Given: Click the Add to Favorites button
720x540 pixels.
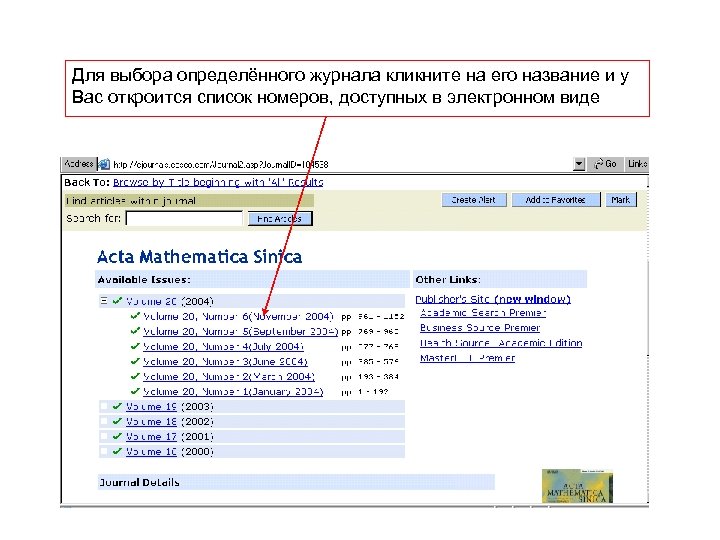Looking at the screenshot, I should pos(556,200).
